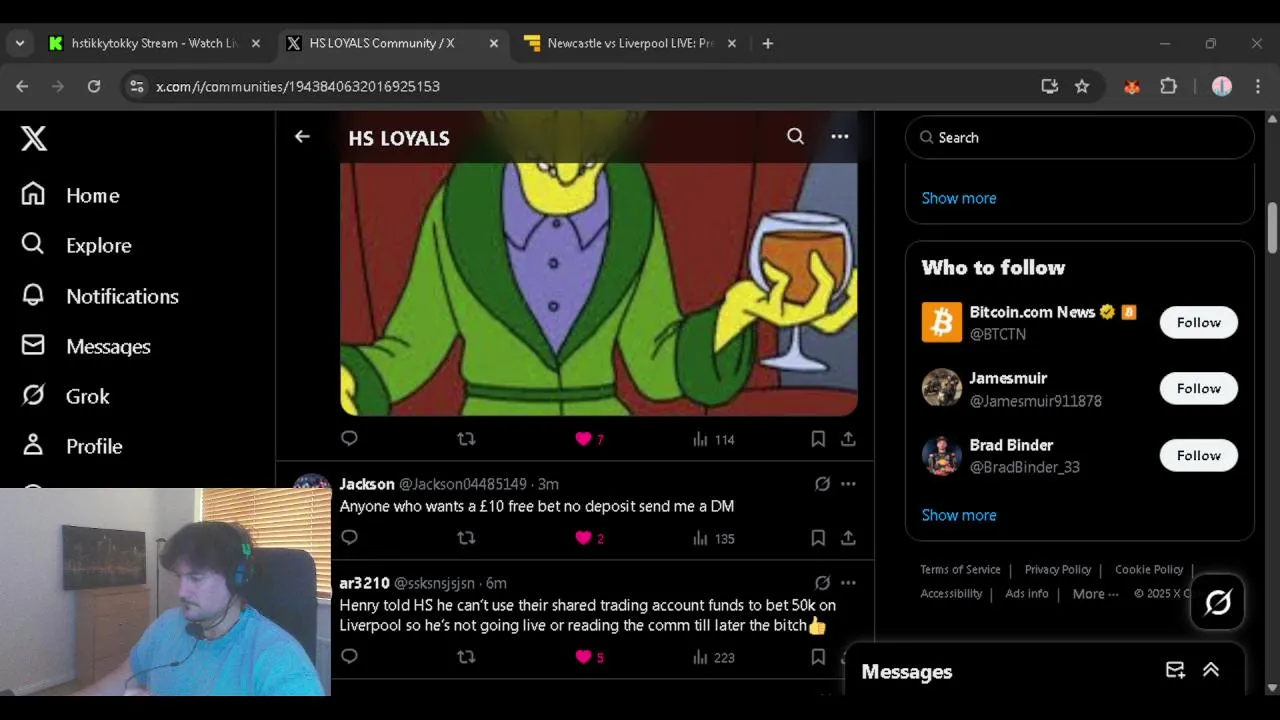Bookmark ar3210's post
Screen dimensions: 1280x720
coord(818,656)
